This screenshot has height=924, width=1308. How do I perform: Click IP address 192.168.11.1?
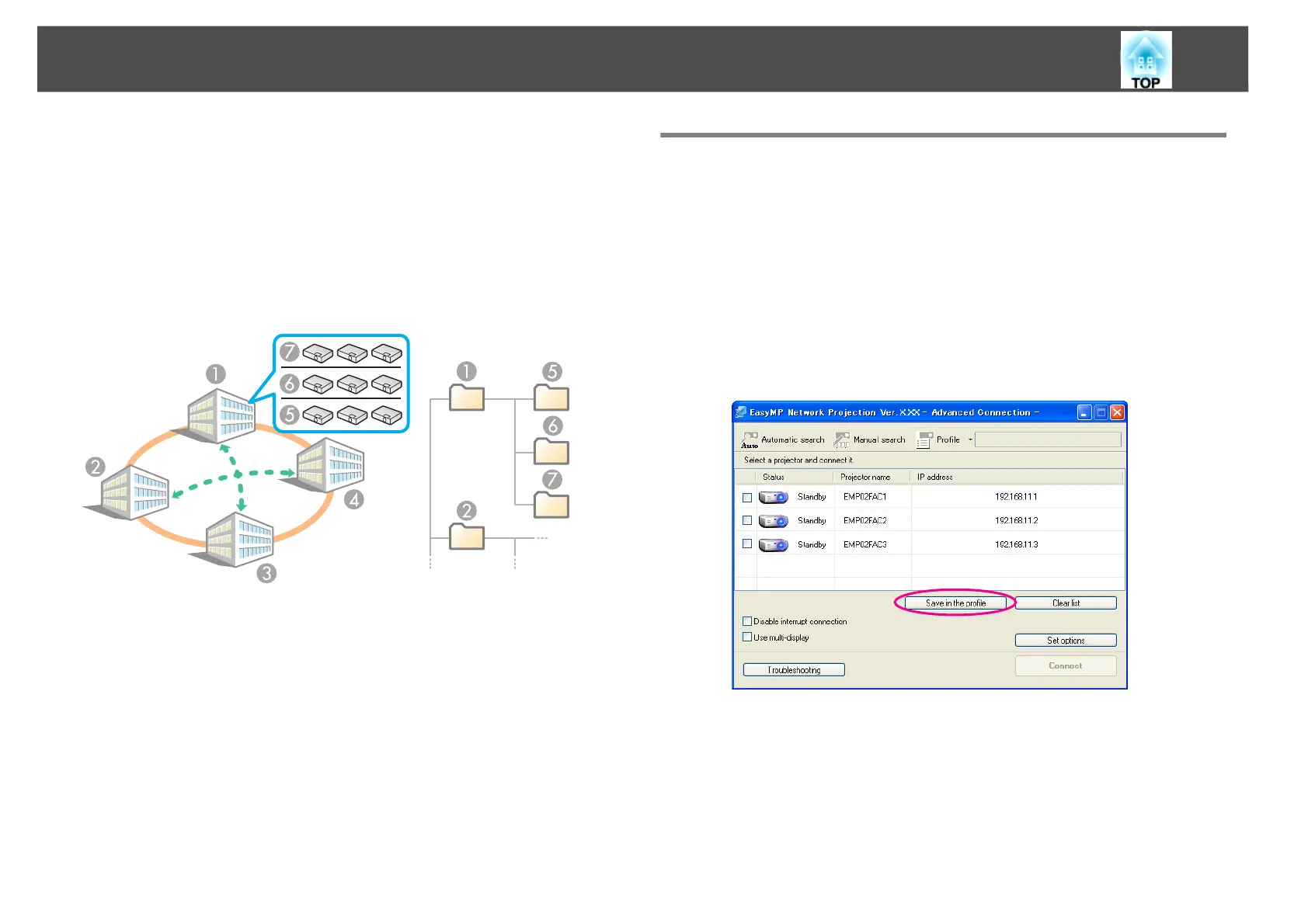pyautogui.click(x=1016, y=497)
